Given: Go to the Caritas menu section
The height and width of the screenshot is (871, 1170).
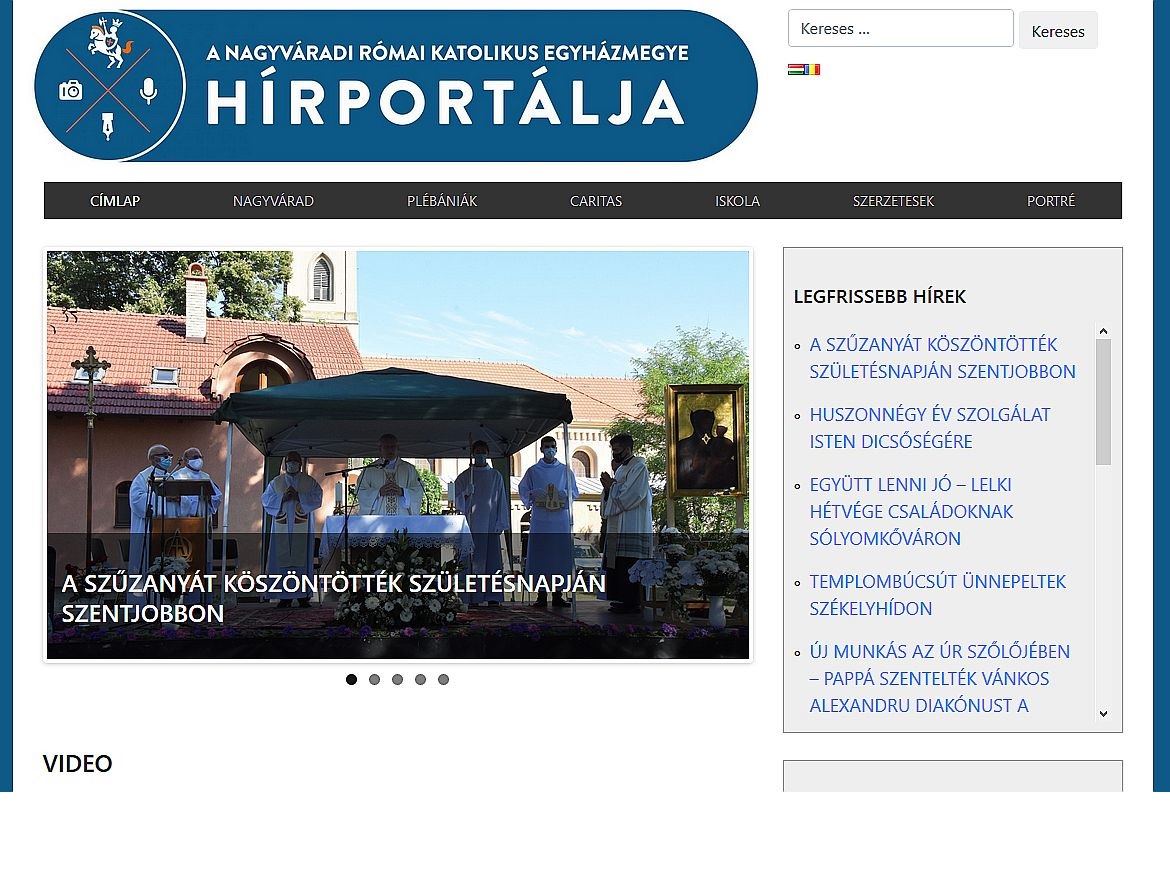Looking at the screenshot, I should coord(596,201).
